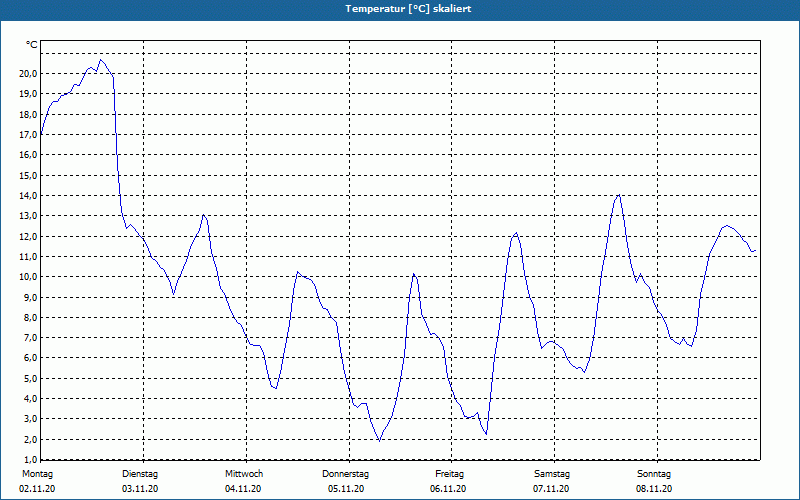Click the '11,0' y-axis value

pos(28,256)
